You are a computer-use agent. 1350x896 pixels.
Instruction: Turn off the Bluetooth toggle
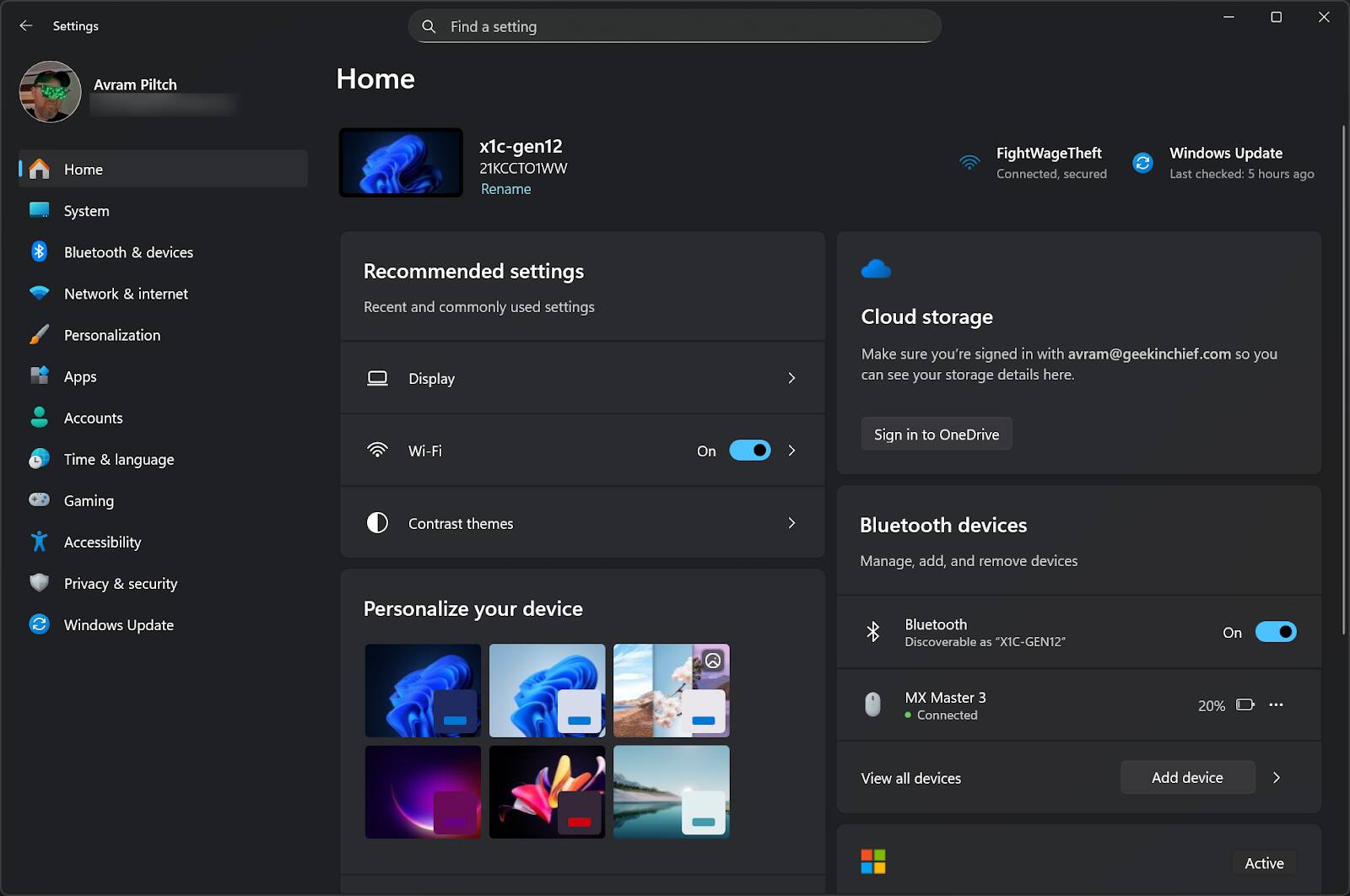(x=1276, y=632)
